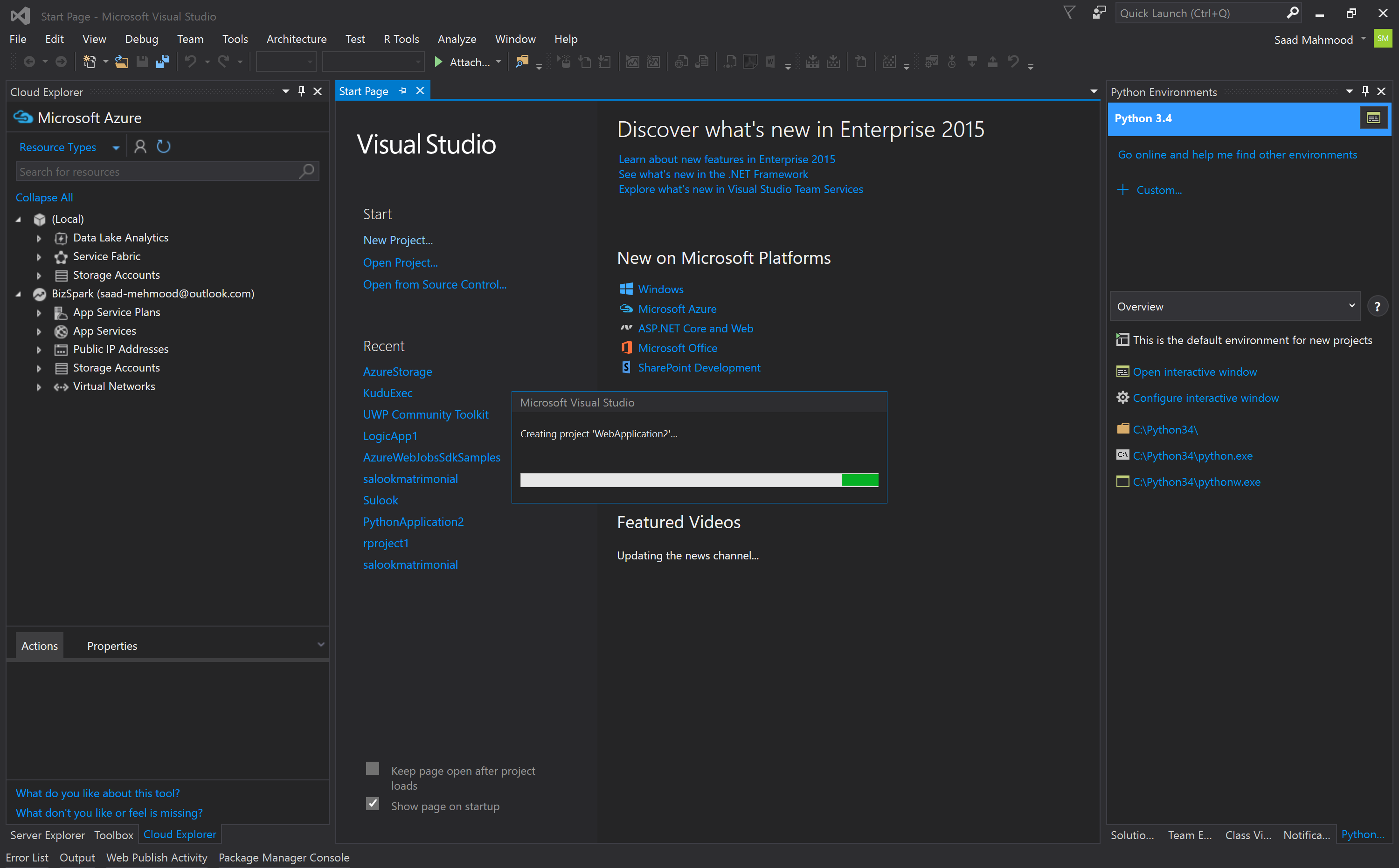The width and height of the screenshot is (1399, 868).
Task: Open Azure account settings person icon
Action: click(x=139, y=147)
